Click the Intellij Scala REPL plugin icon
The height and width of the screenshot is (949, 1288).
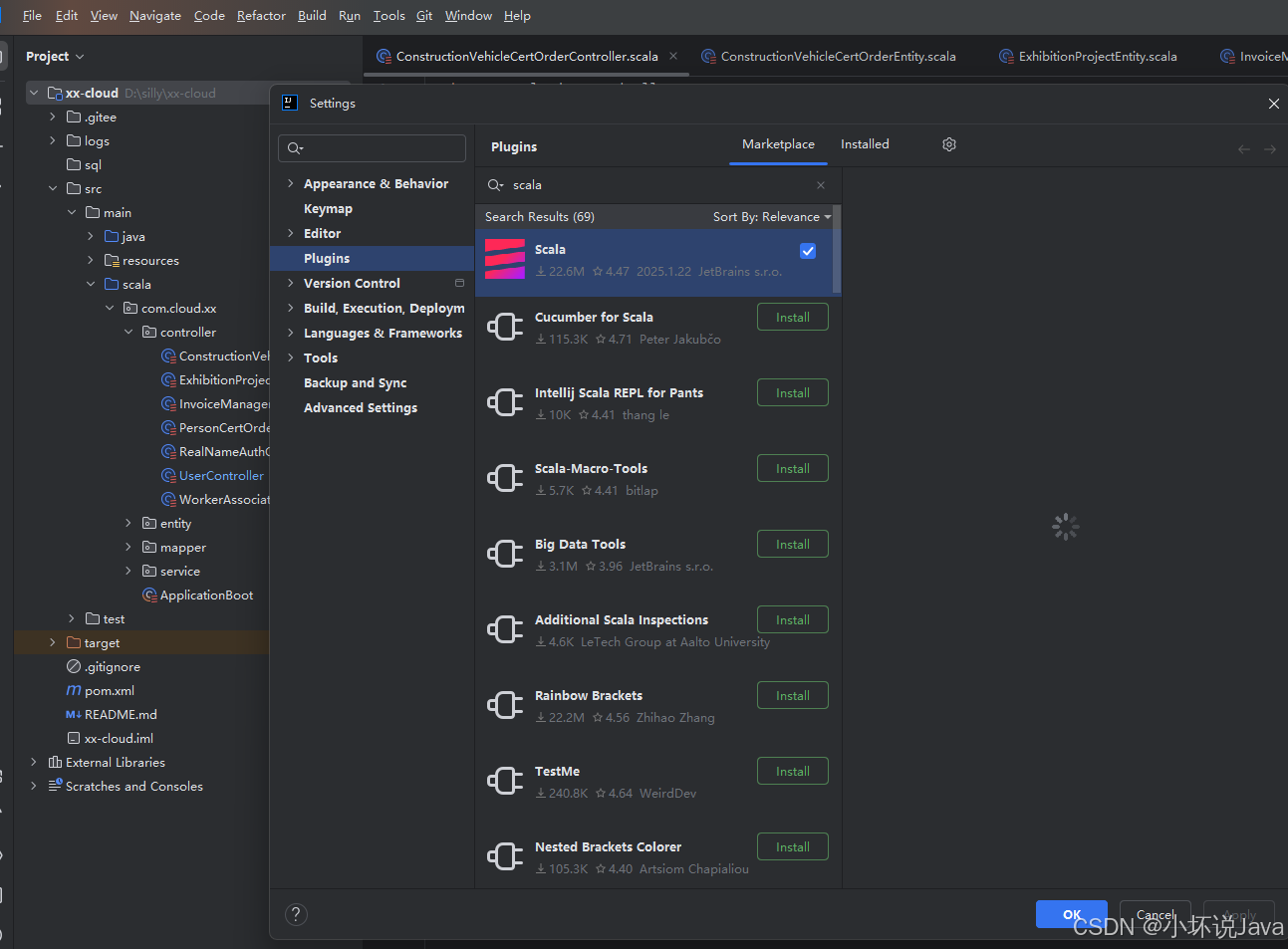click(x=505, y=402)
